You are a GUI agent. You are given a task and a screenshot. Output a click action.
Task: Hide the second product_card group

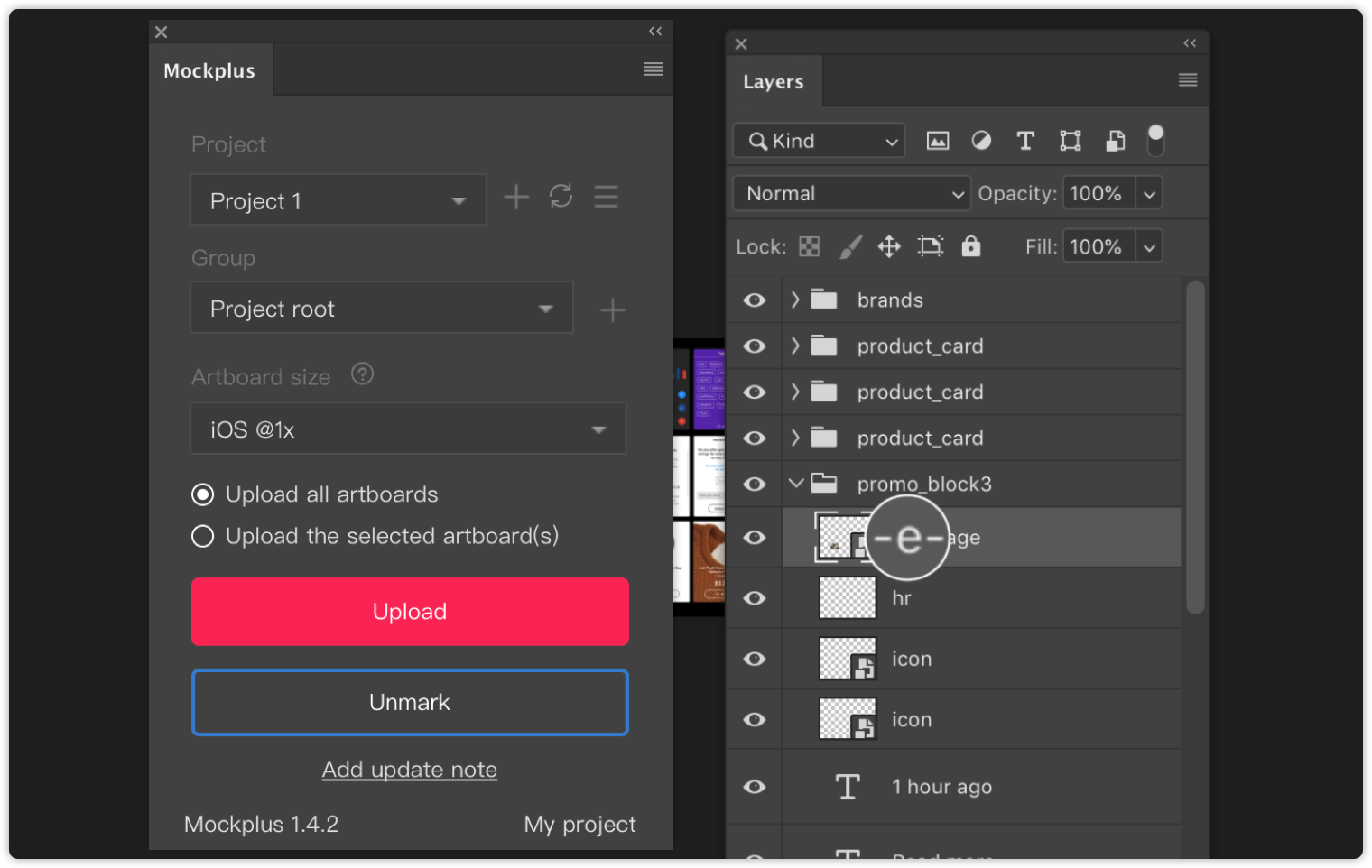point(755,392)
